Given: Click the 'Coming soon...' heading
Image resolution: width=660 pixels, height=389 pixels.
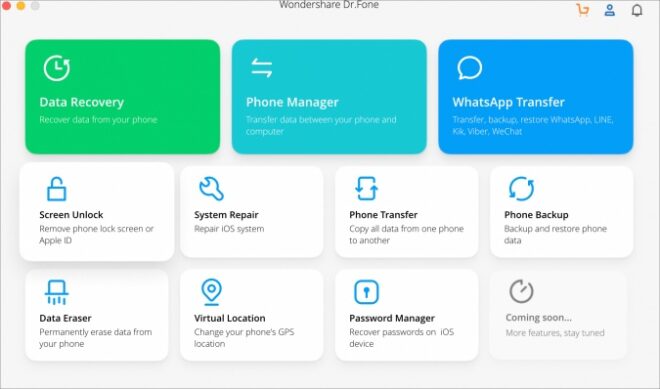Looking at the screenshot, I should (x=538, y=317).
